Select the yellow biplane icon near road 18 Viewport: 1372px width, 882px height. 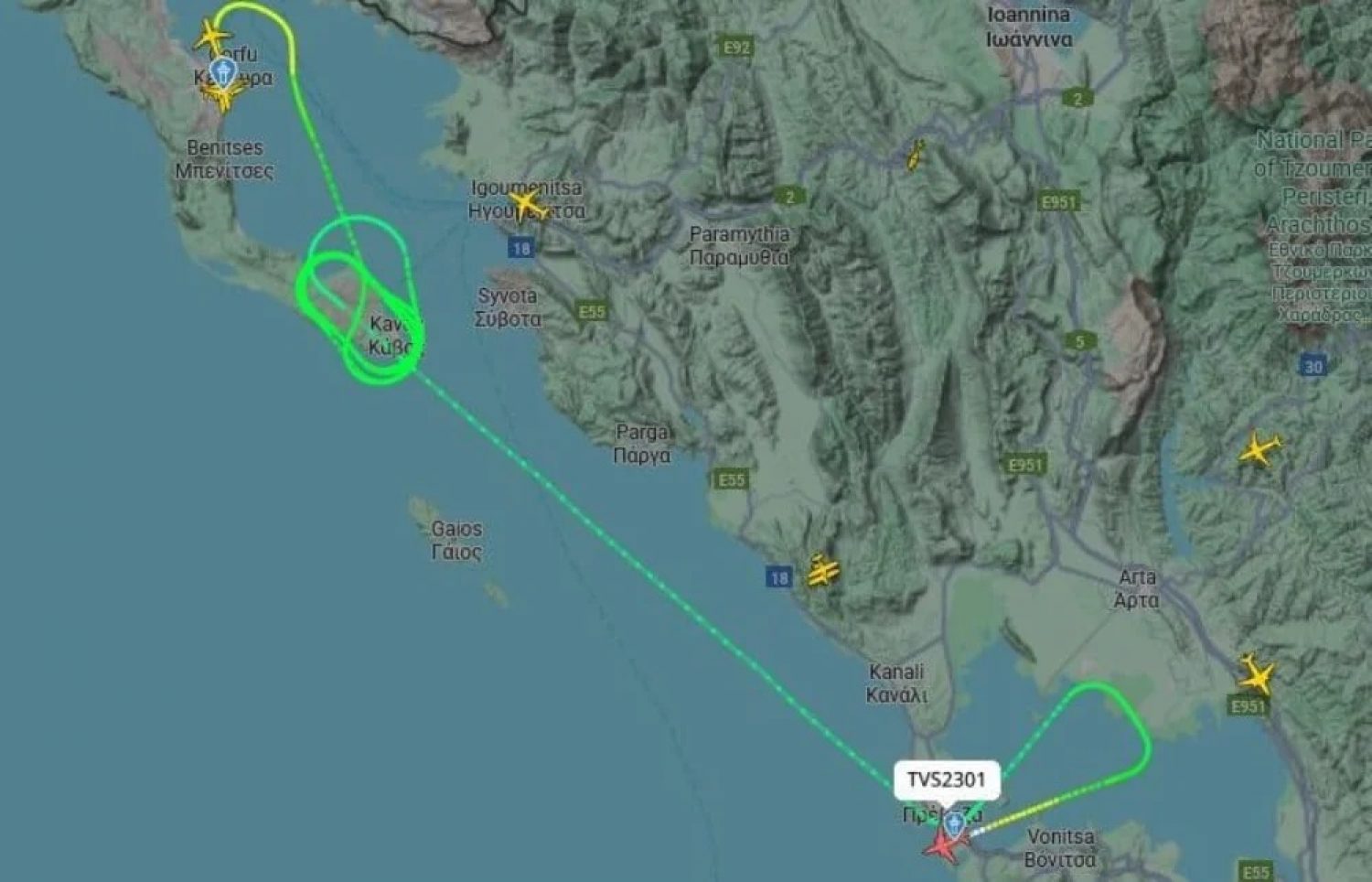pos(822,572)
